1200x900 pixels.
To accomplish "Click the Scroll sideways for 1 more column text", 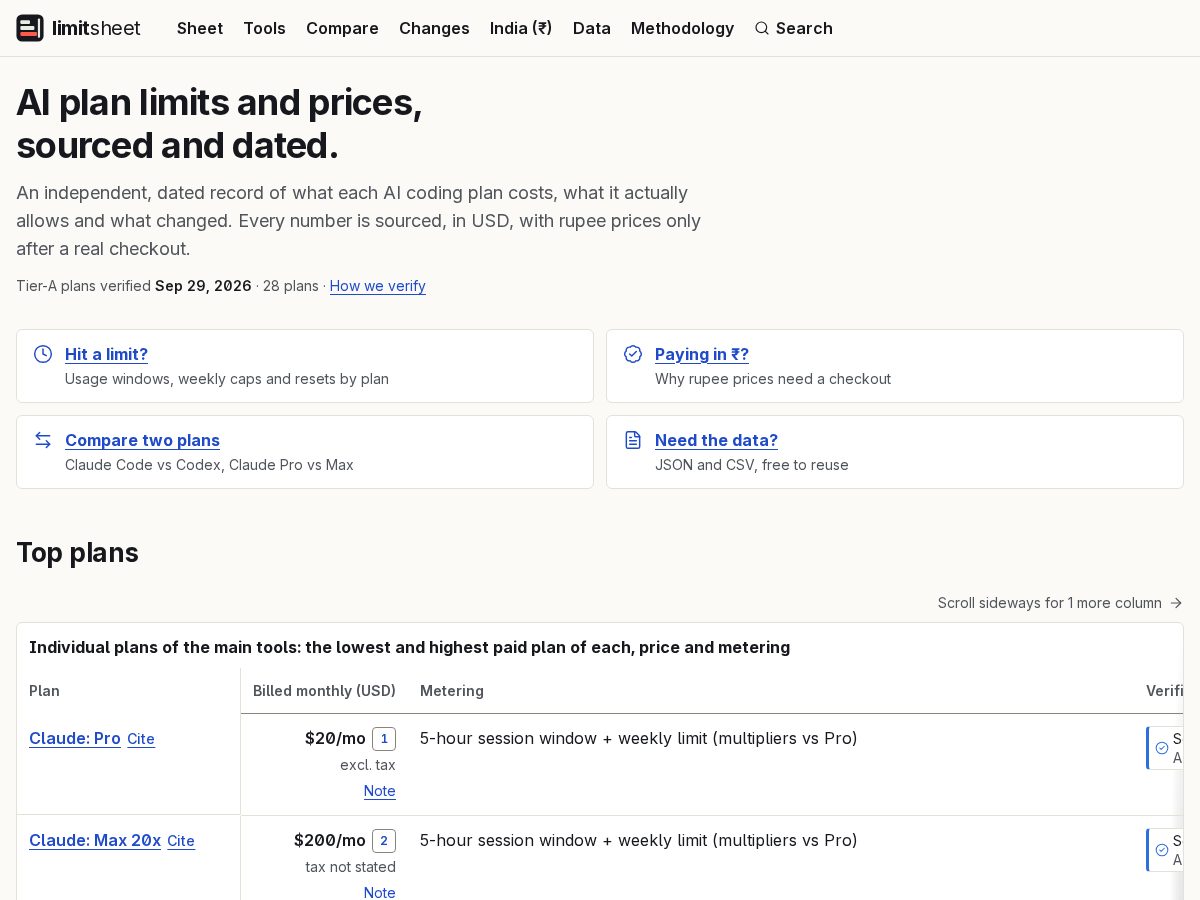I will 1050,603.
